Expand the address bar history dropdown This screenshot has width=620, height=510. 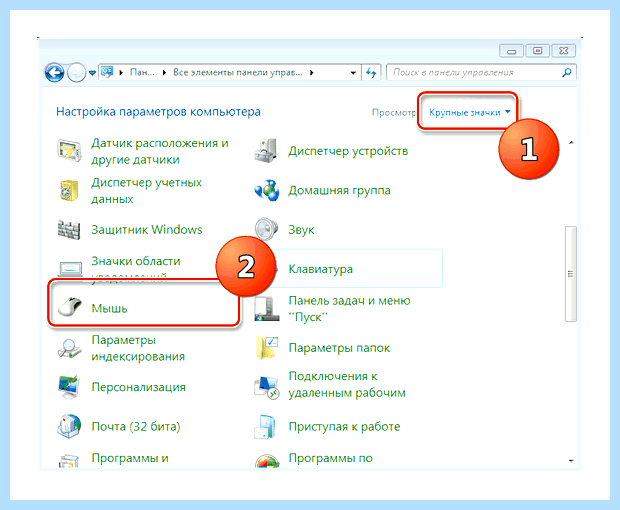(353, 73)
